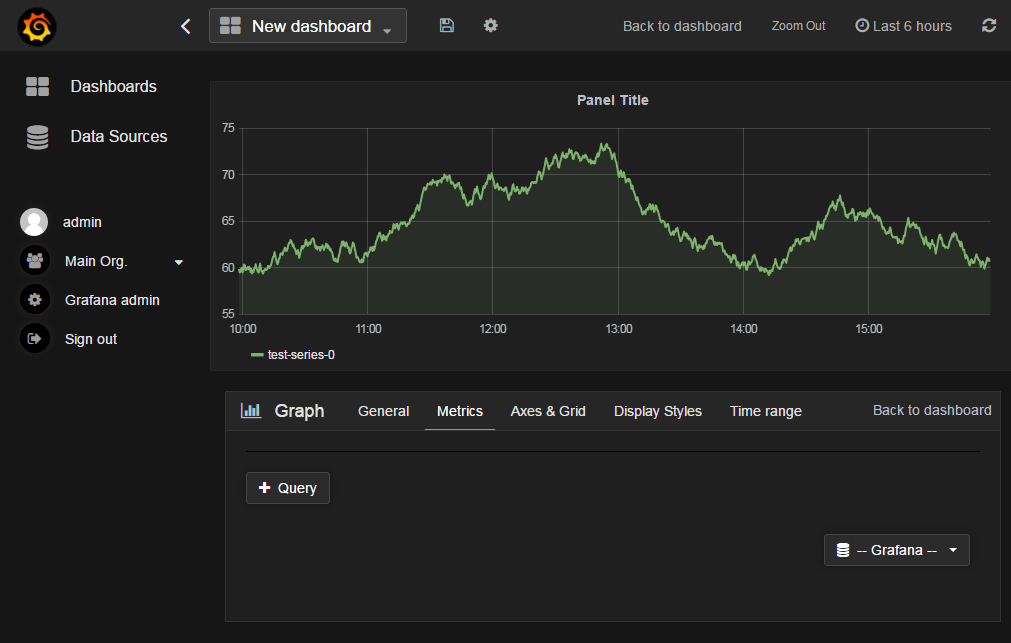This screenshot has width=1011, height=643.
Task: Add a new query with + Query
Action: click(x=288, y=488)
